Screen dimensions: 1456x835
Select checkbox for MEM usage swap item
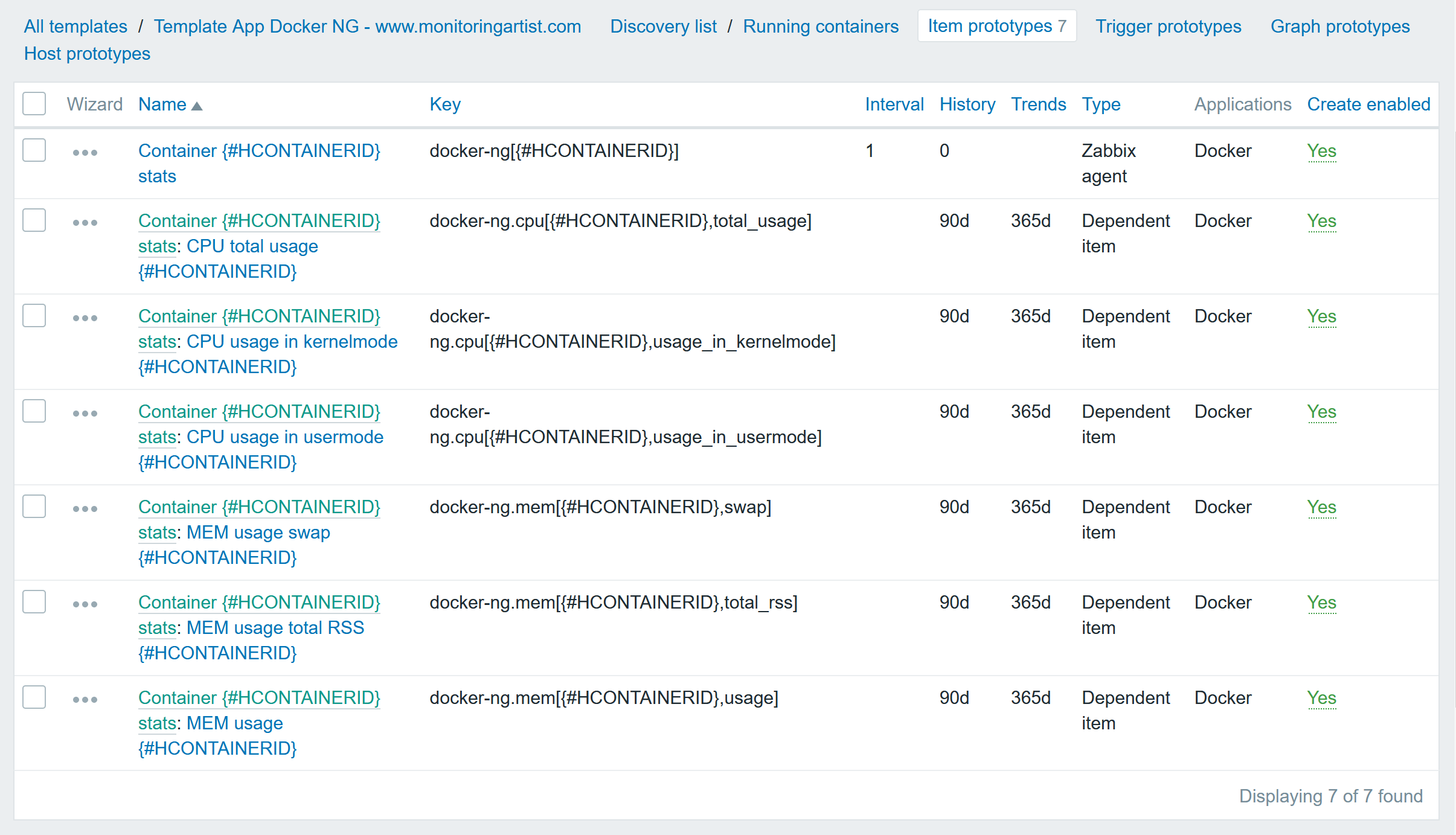pos(34,506)
